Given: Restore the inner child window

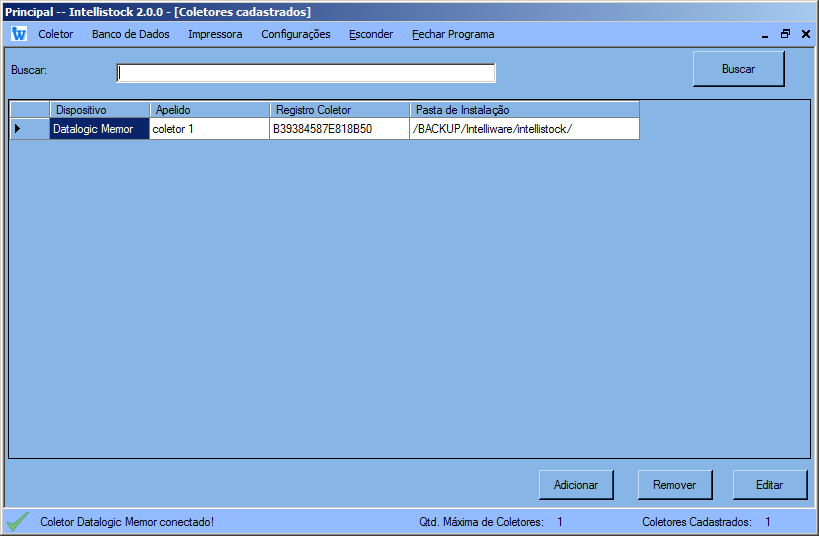Looking at the screenshot, I should (x=785, y=34).
